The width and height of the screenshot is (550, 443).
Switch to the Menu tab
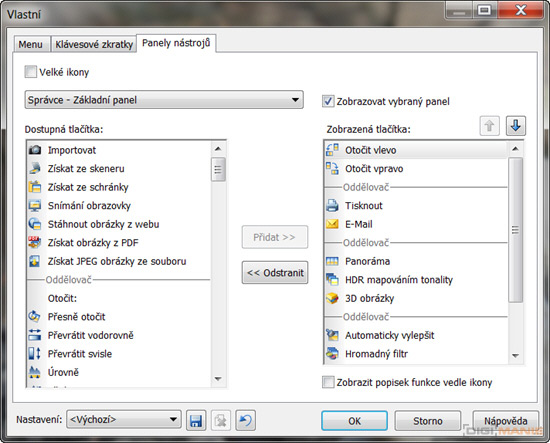coord(31,45)
